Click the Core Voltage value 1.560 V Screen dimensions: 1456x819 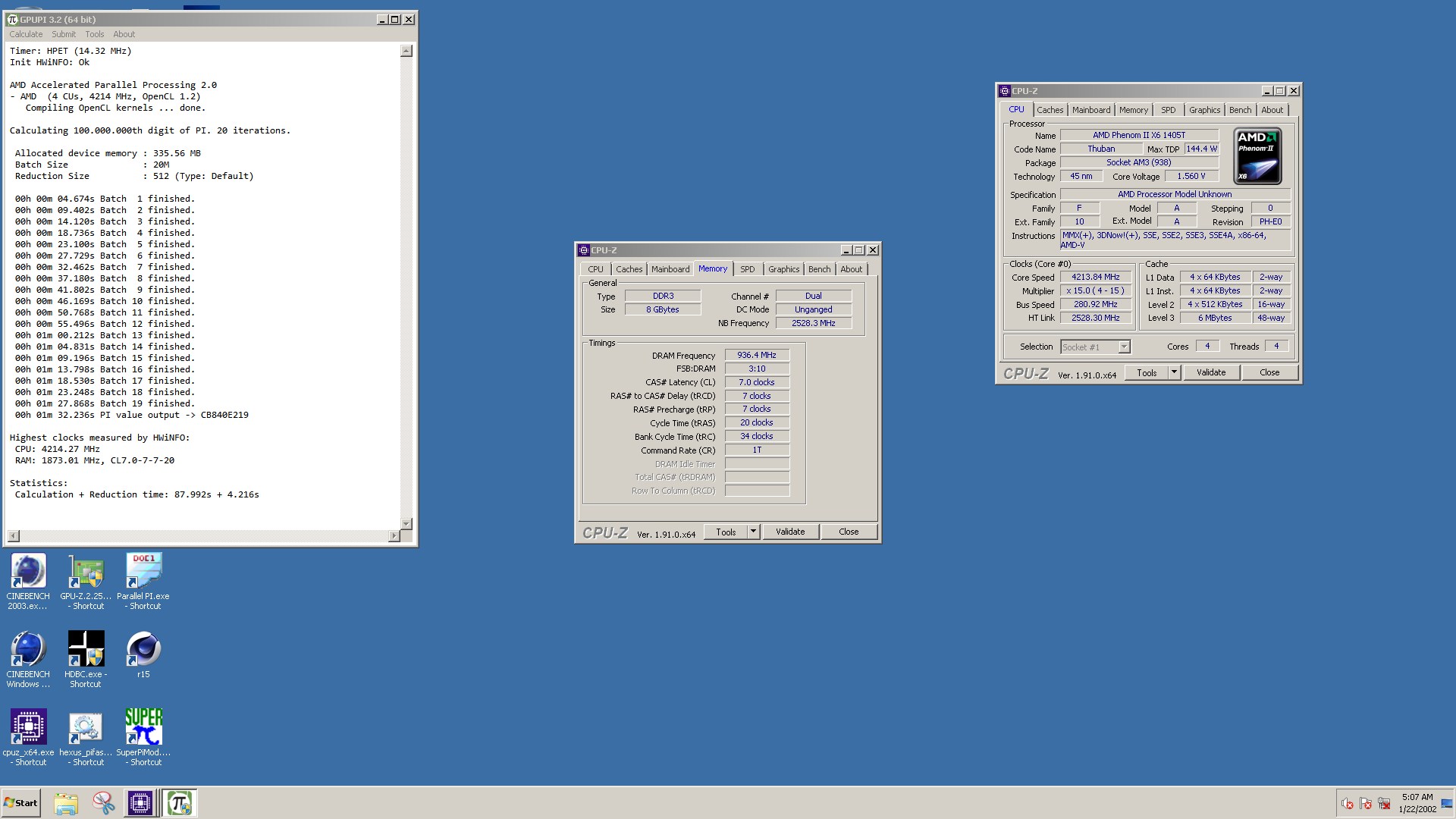tap(1191, 177)
